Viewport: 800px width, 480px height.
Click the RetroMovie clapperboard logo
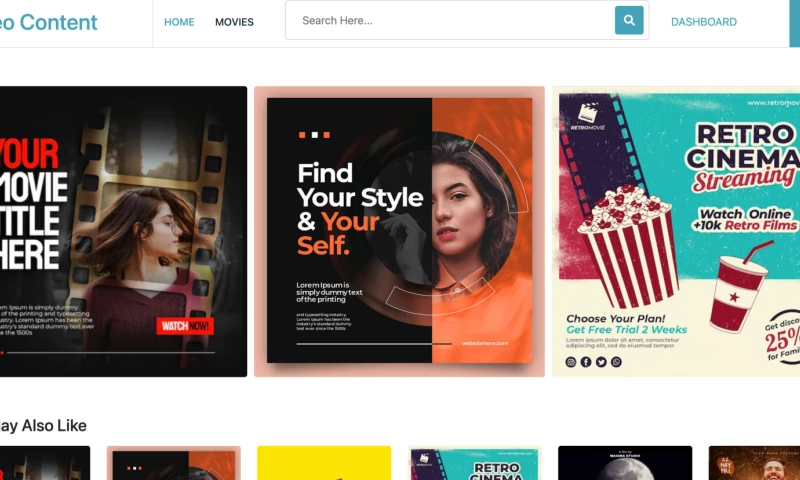(x=588, y=116)
